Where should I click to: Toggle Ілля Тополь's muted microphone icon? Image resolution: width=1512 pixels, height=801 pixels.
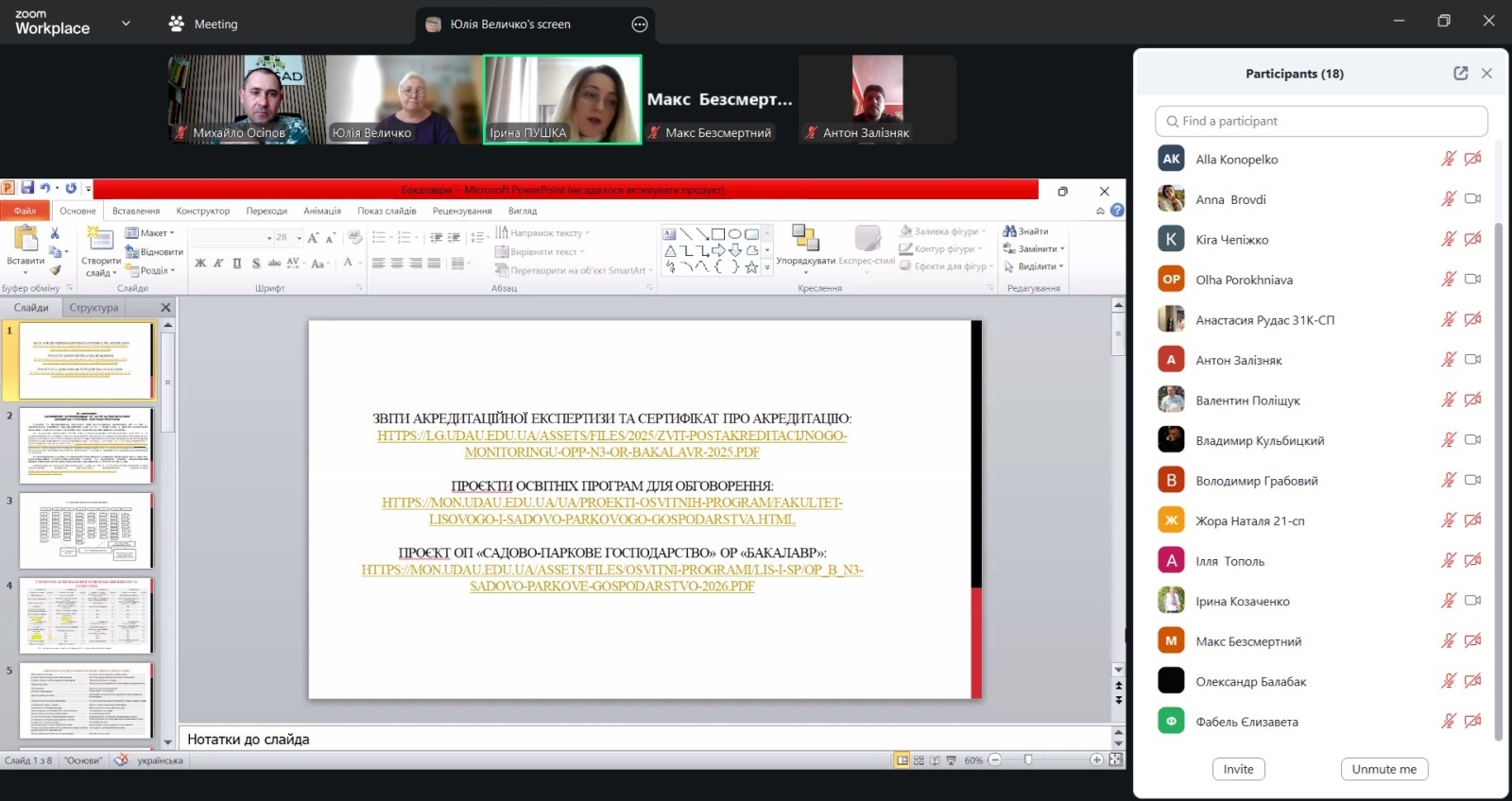1448,561
